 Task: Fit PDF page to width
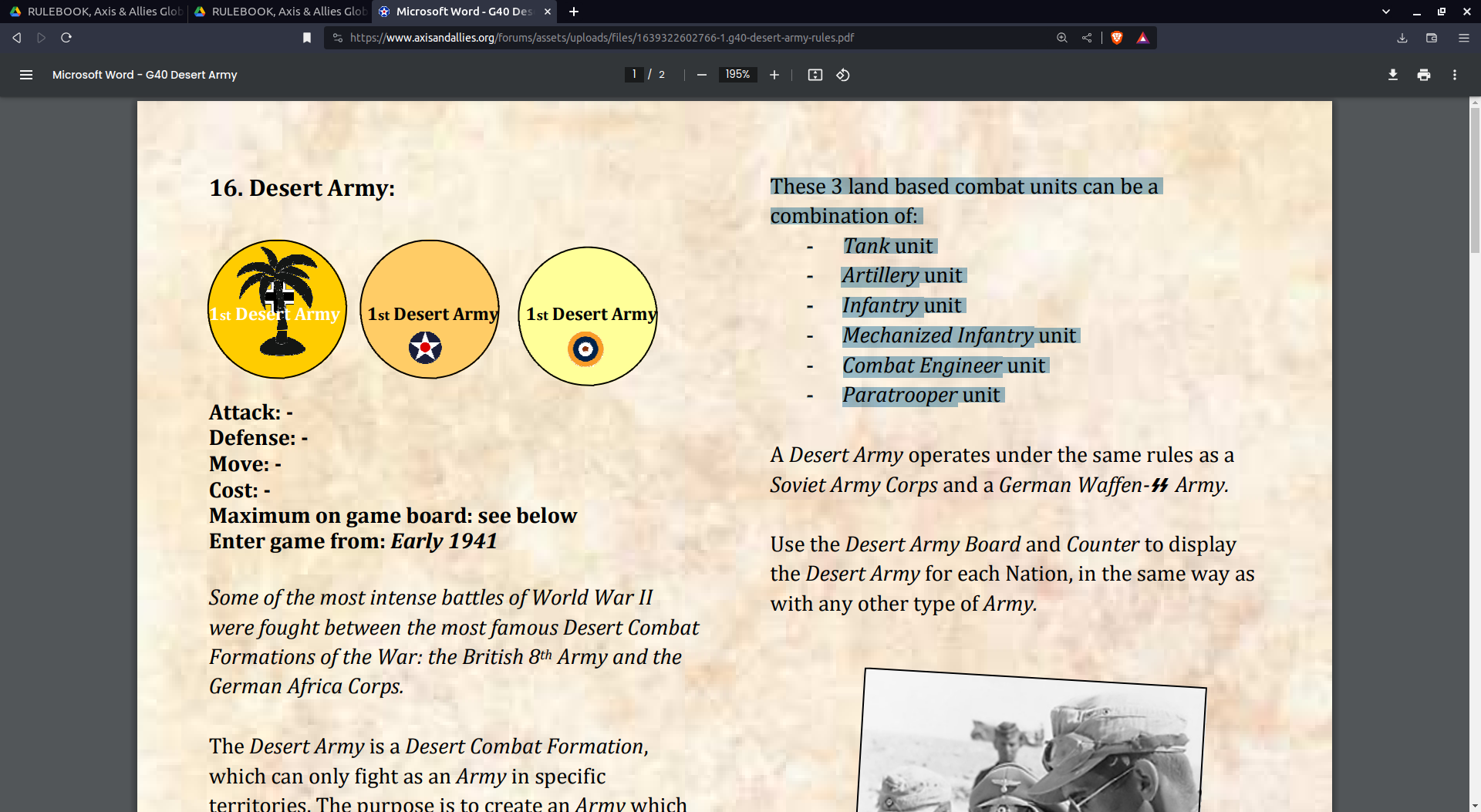click(x=815, y=75)
